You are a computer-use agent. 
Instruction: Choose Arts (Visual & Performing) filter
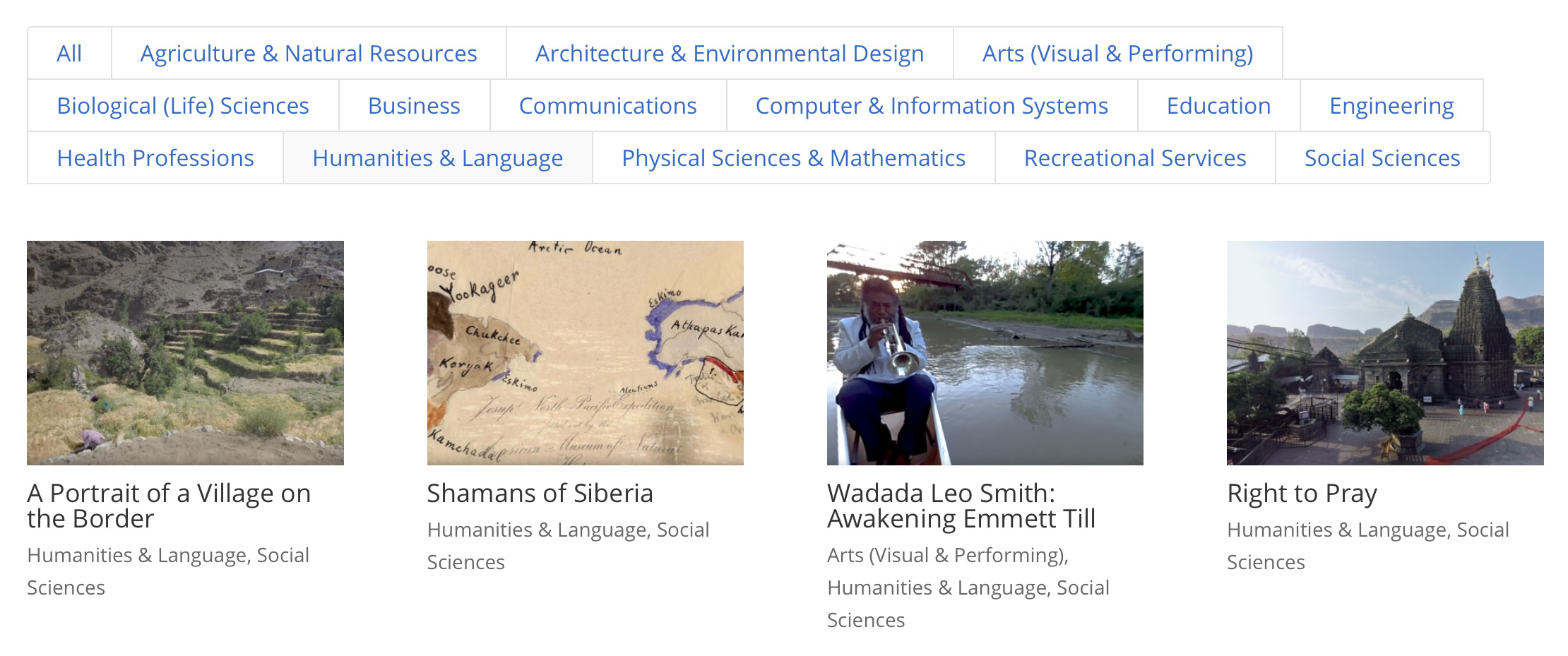(1117, 53)
